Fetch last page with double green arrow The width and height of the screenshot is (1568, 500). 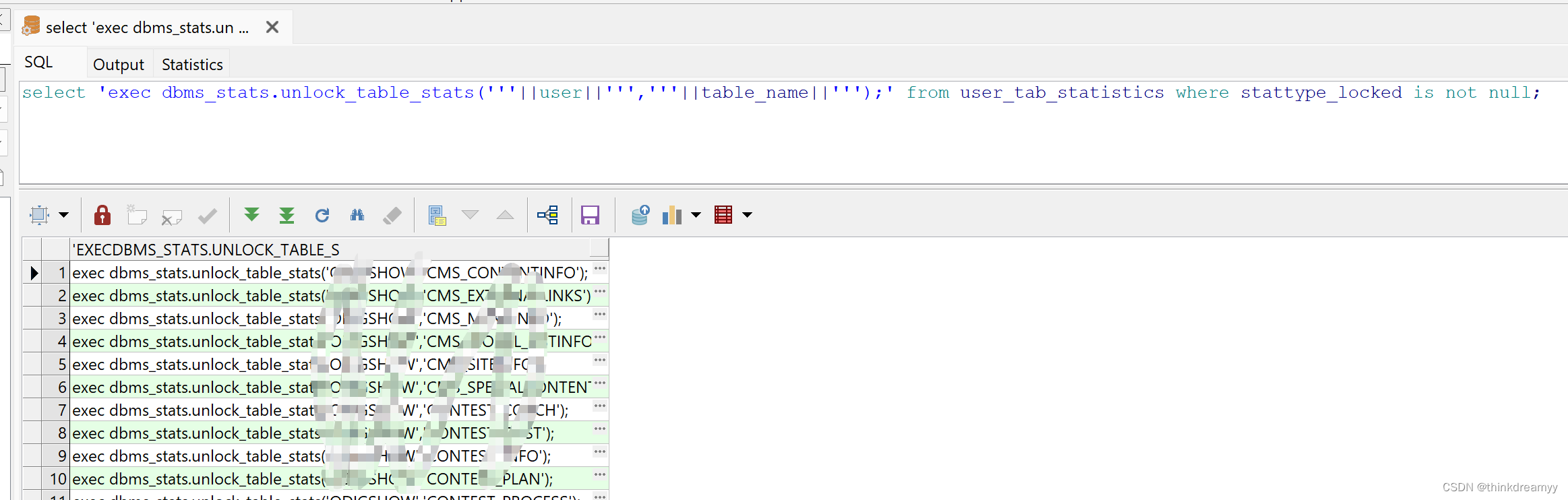tap(287, 215)
